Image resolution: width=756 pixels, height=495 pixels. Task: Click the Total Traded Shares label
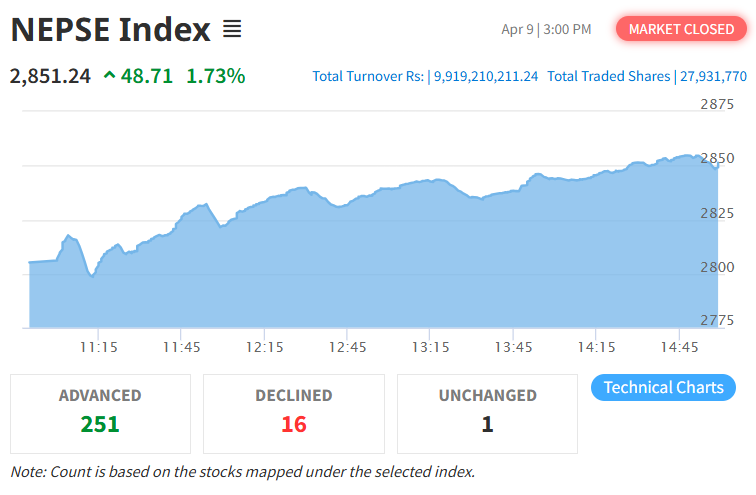point(608,76)
